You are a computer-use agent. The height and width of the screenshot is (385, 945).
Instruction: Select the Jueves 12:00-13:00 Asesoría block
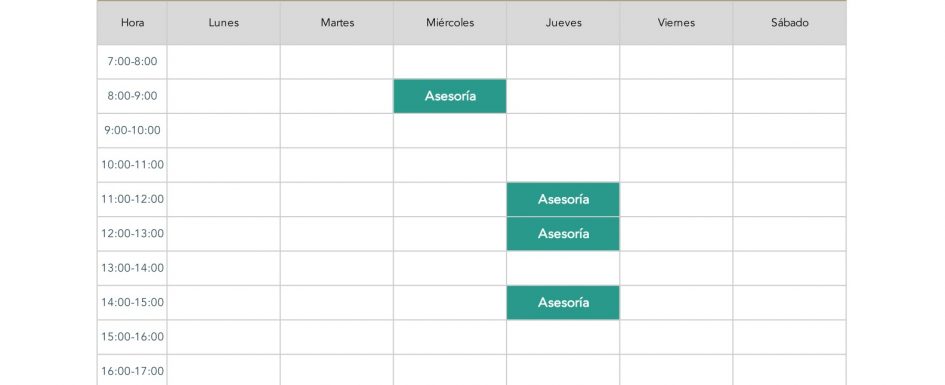[x=563, y=234]
